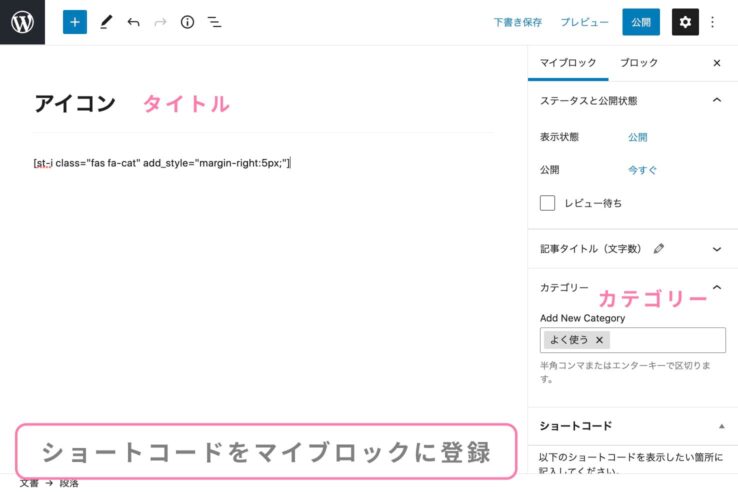Switch to the マイブロック tab
738x492 pixels.
click(568, 63)
